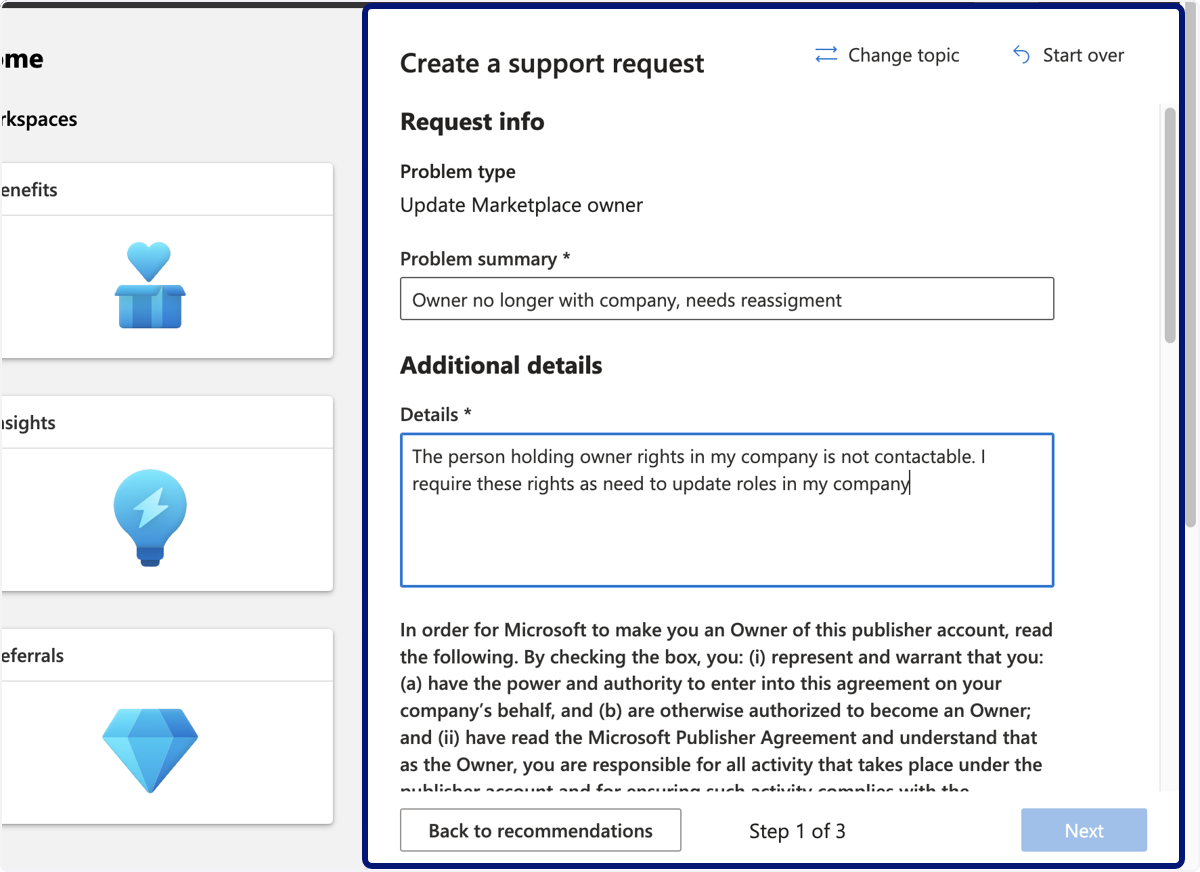
Task: Open the Insights lightbulb icon
Action: tap(150, 518)
